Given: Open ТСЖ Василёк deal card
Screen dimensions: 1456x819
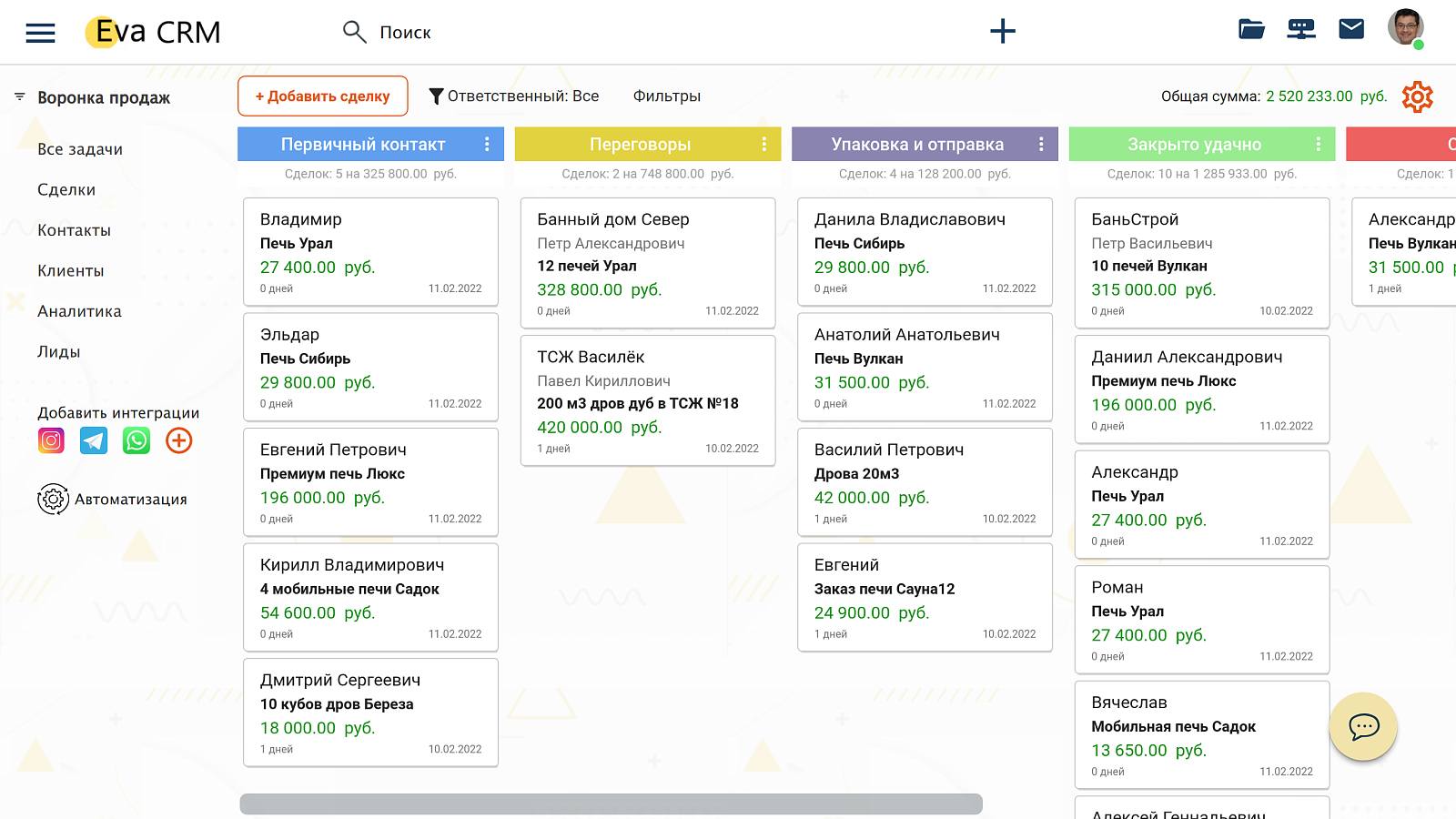Looking at the screenshot, I should [648, 400].
